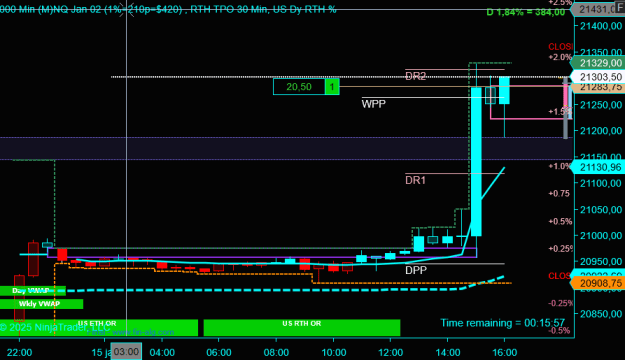625x360 pixels.
Task: Select the 20,50 position P&L box
Action: [x=299, y=87]
